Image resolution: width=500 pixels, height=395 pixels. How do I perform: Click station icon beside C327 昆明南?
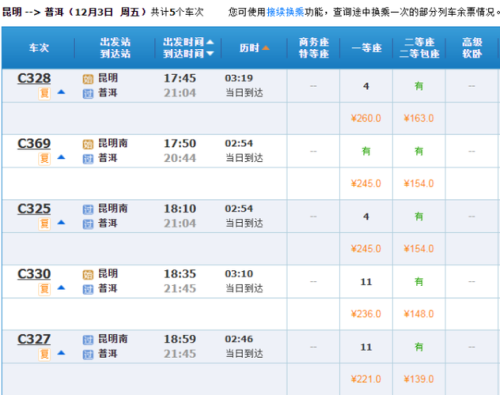(88, 340)
